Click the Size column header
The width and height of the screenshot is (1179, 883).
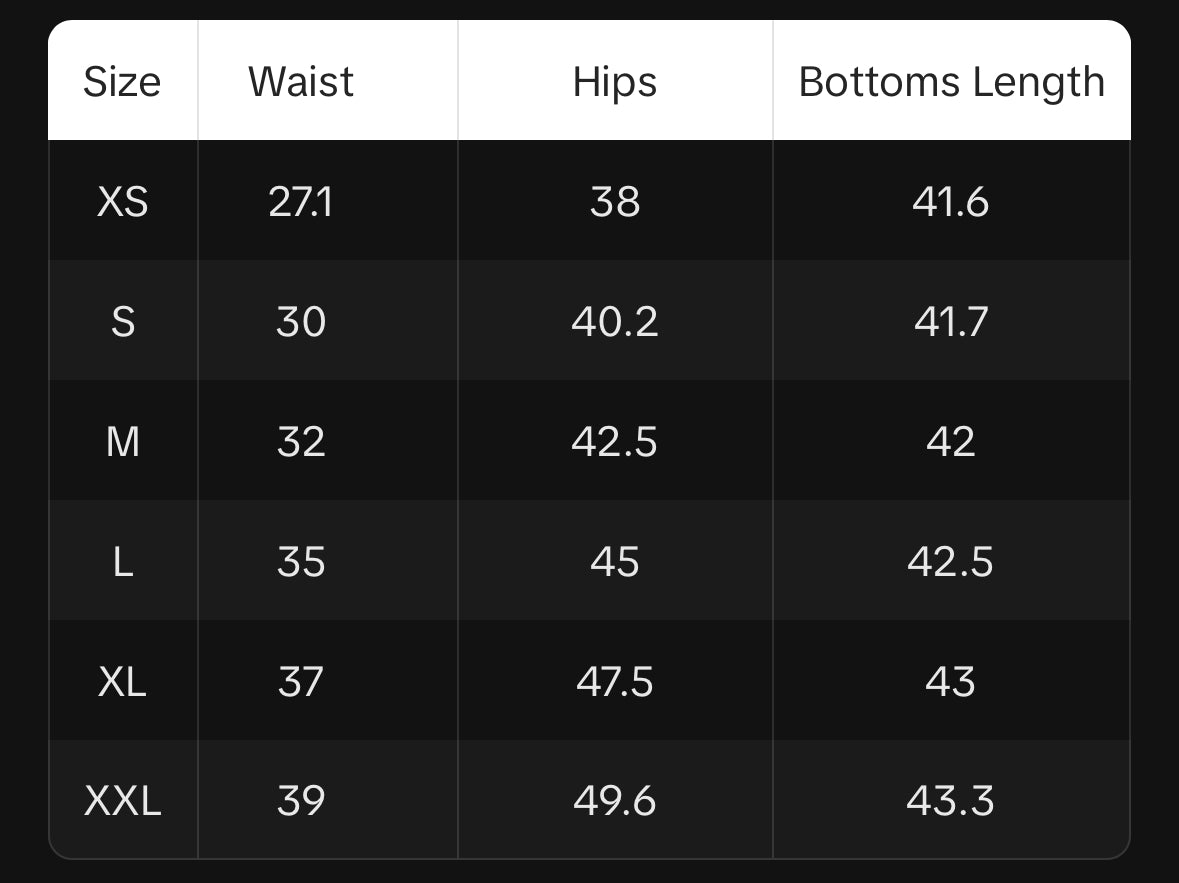click(x=122, y=82)
